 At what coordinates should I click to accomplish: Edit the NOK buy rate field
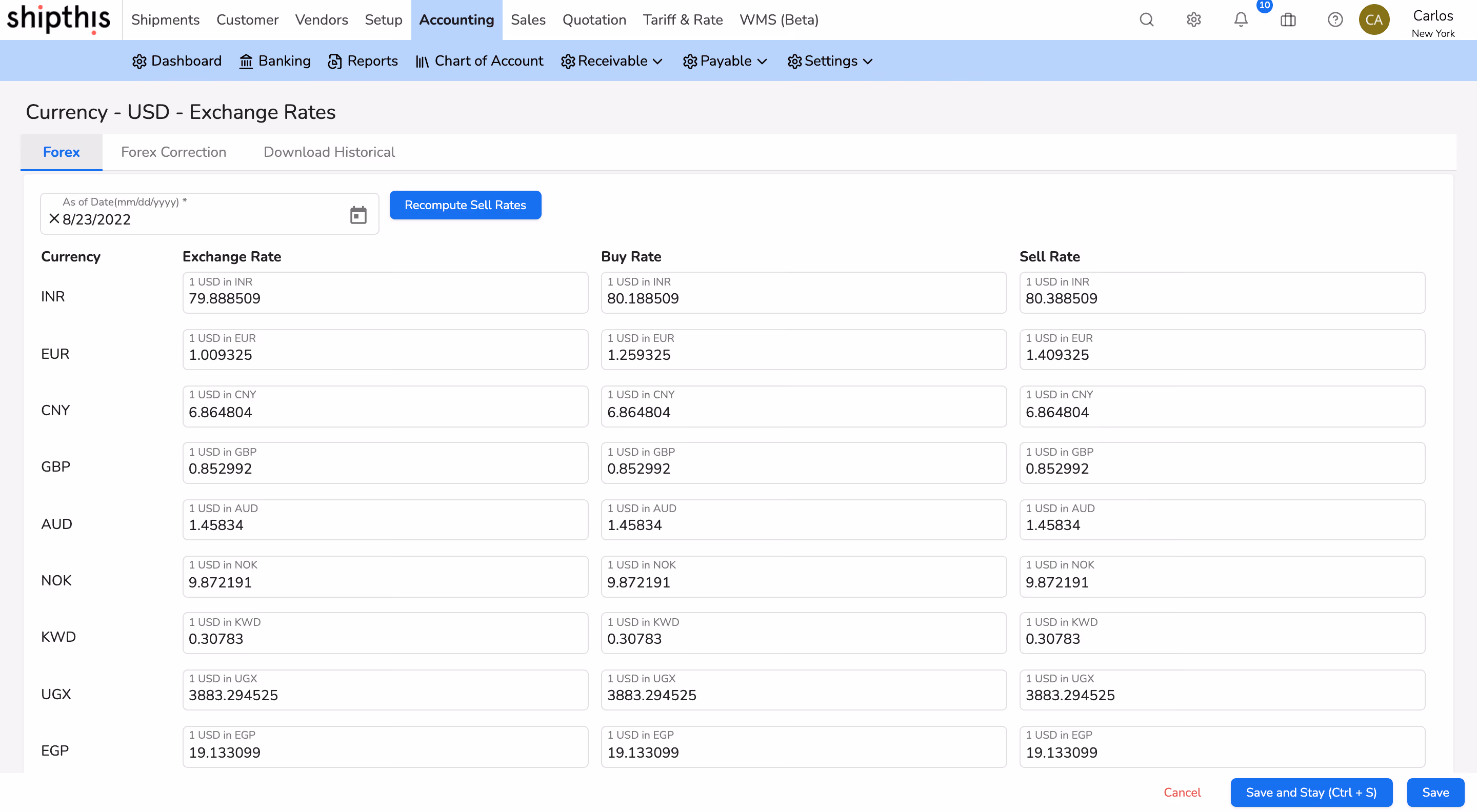click(803, 576)
